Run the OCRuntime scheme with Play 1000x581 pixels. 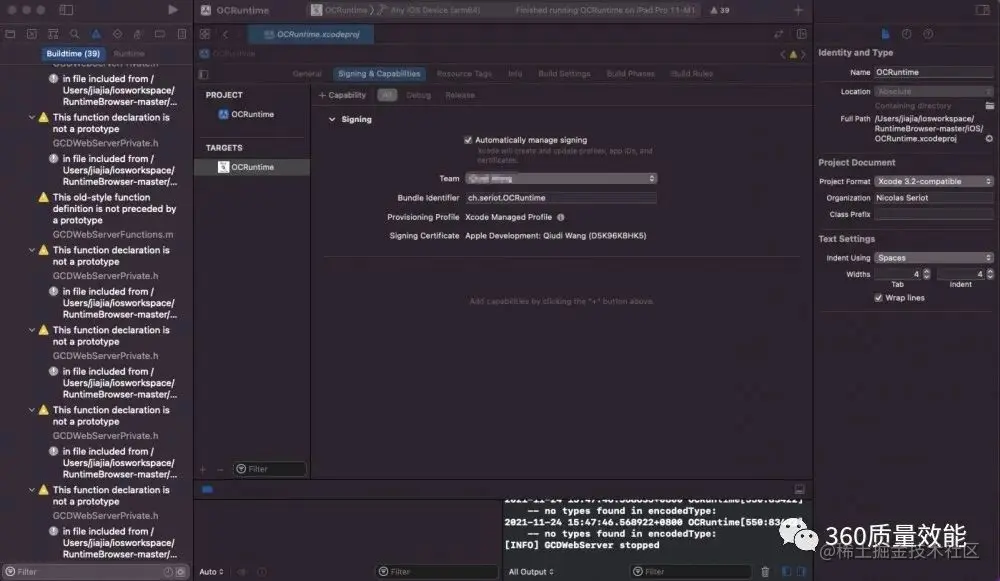point(173,10)
